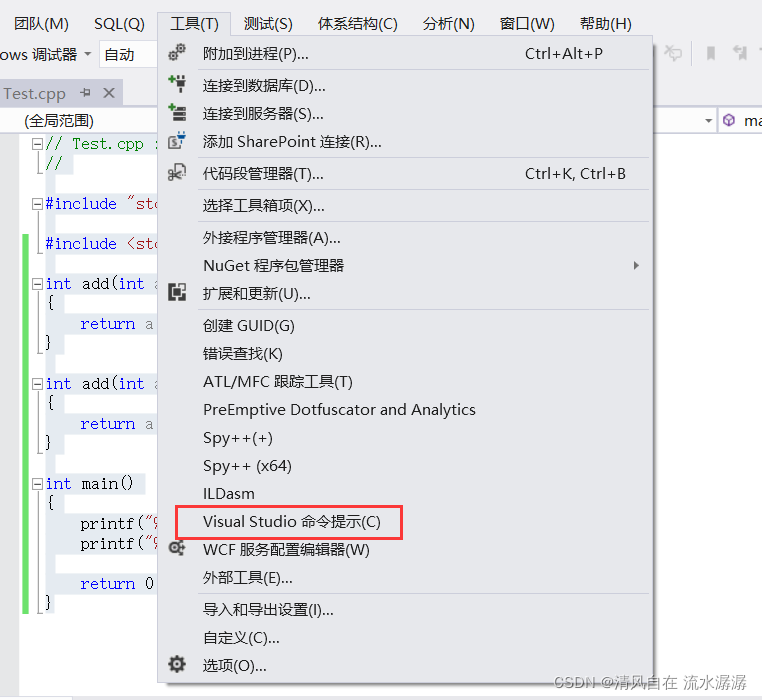Launch Spy++ (x64) from the menu
Image resolution: width=762 pixels, height=700 pixels.
click(x=247, y=465)
